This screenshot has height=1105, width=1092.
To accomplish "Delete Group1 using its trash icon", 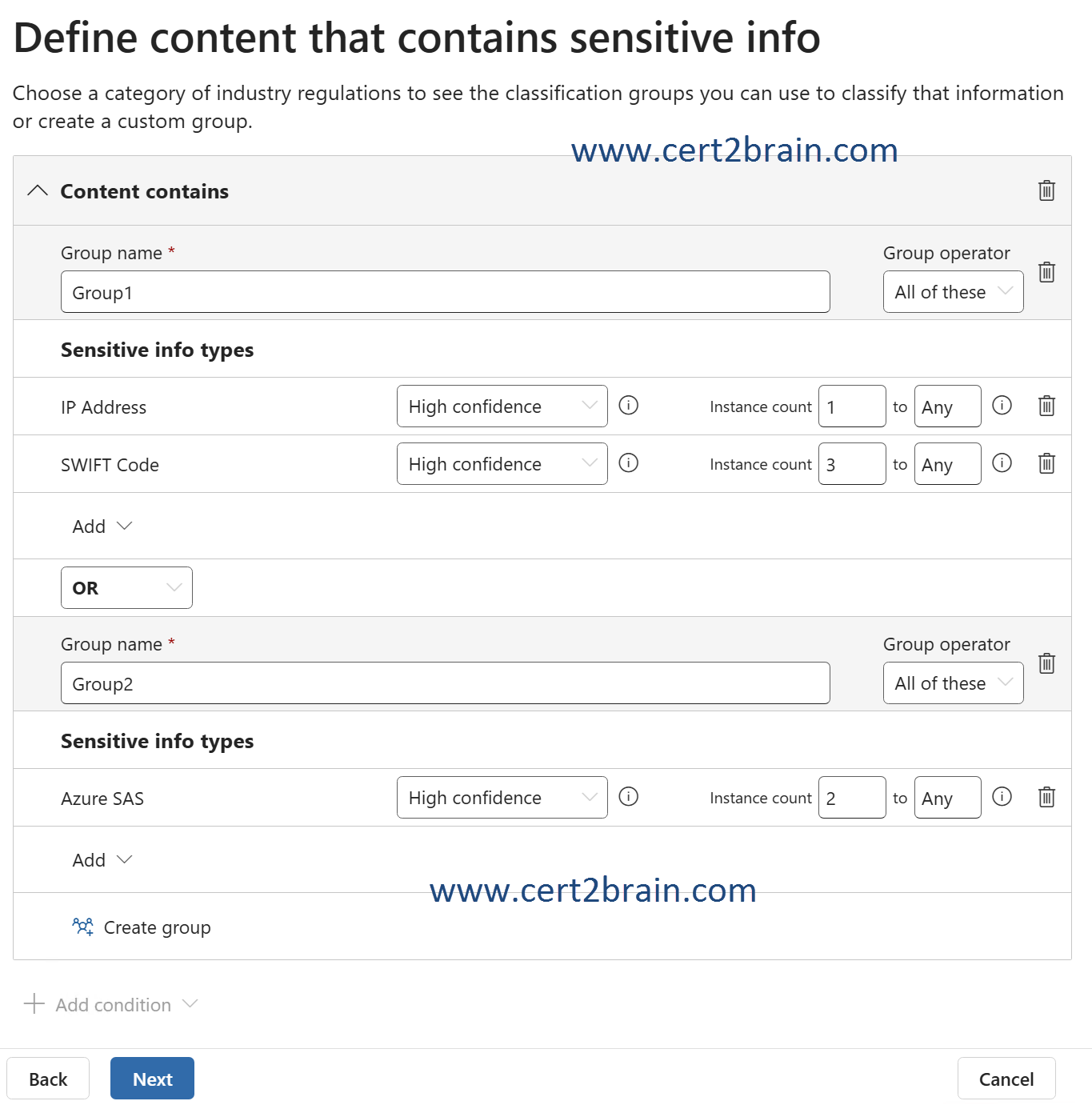I will point(1046,272).
